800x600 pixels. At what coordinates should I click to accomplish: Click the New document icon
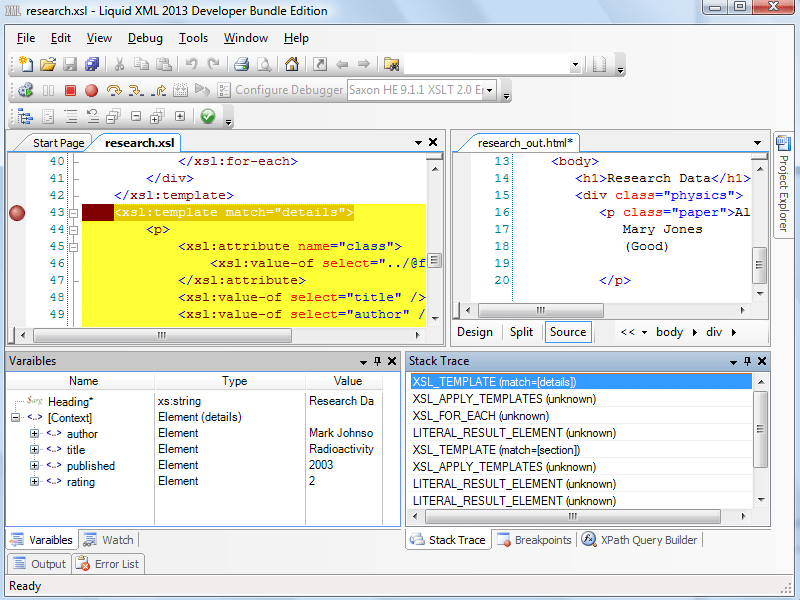coord(26,64)
